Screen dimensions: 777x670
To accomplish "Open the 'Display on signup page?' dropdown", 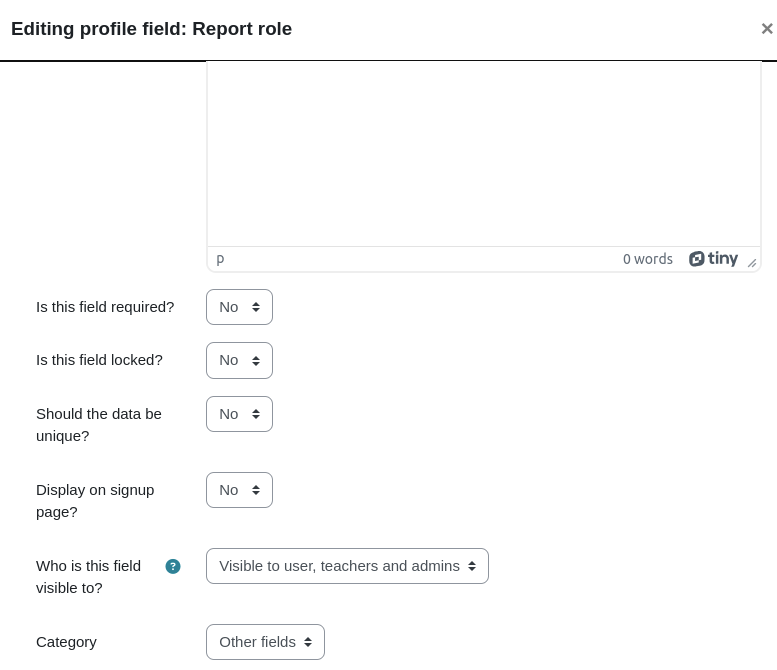I will [239, 490].
